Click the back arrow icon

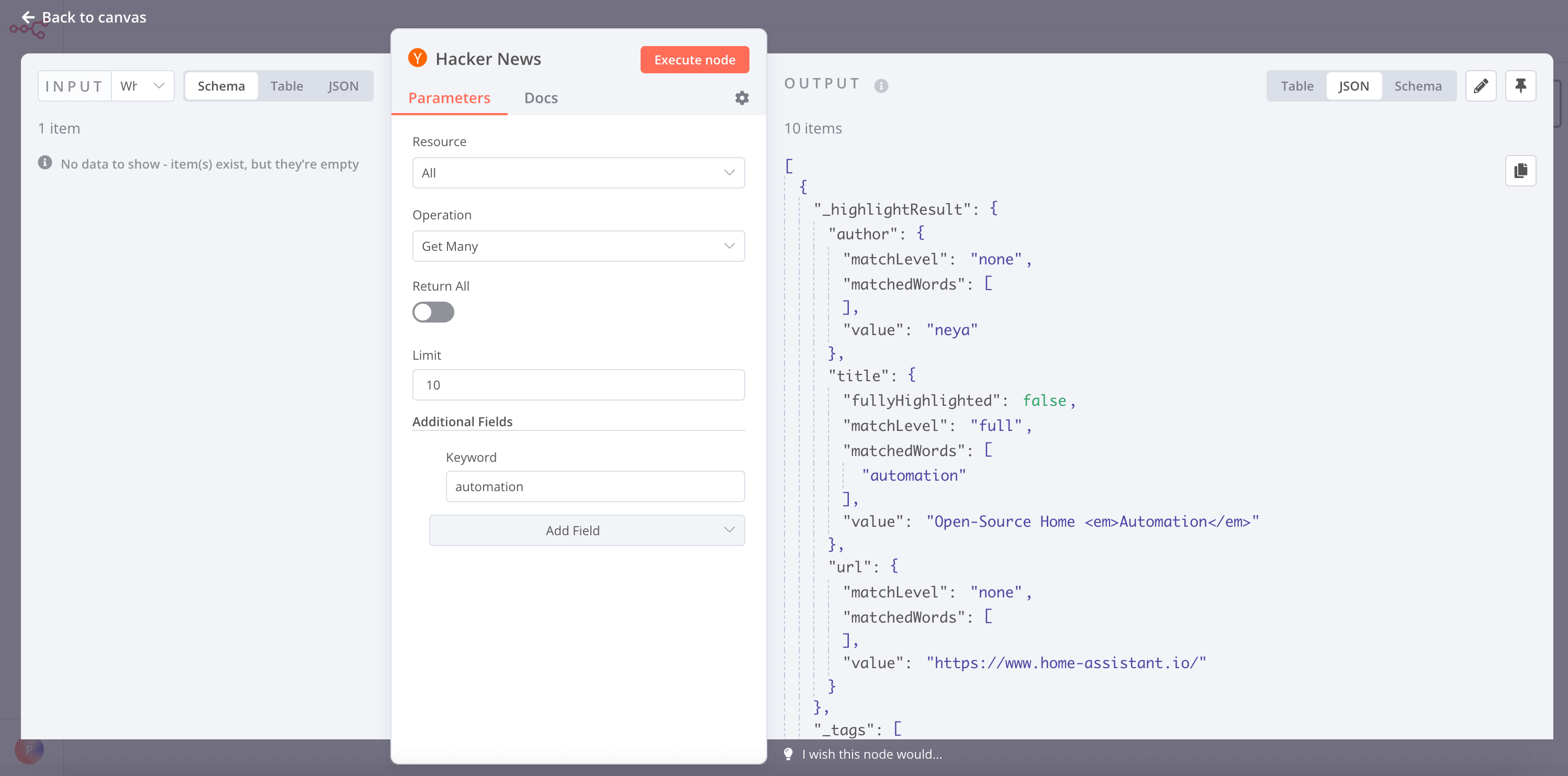28,17
